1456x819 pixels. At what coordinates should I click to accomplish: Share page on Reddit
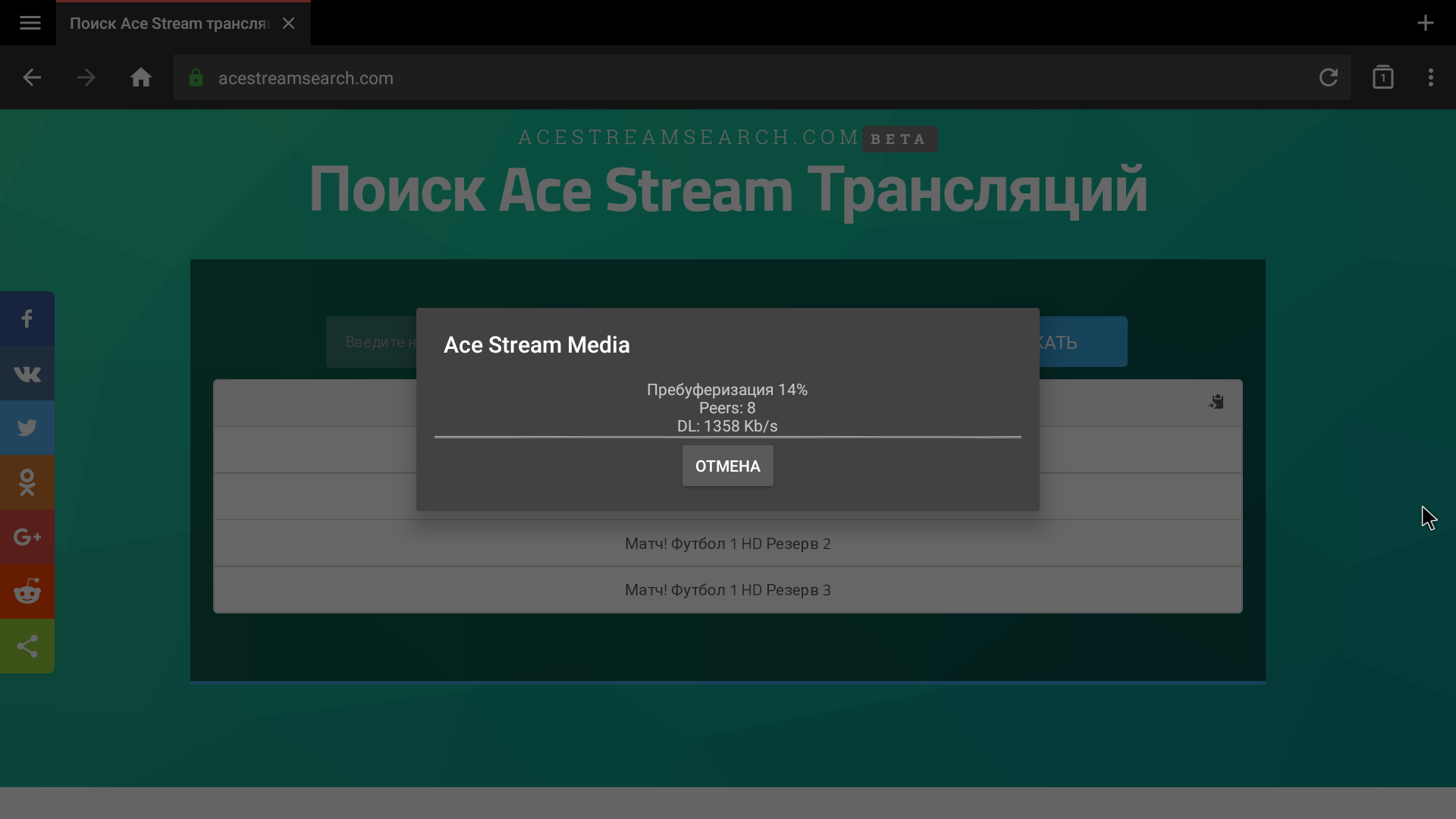pos(27,591)
